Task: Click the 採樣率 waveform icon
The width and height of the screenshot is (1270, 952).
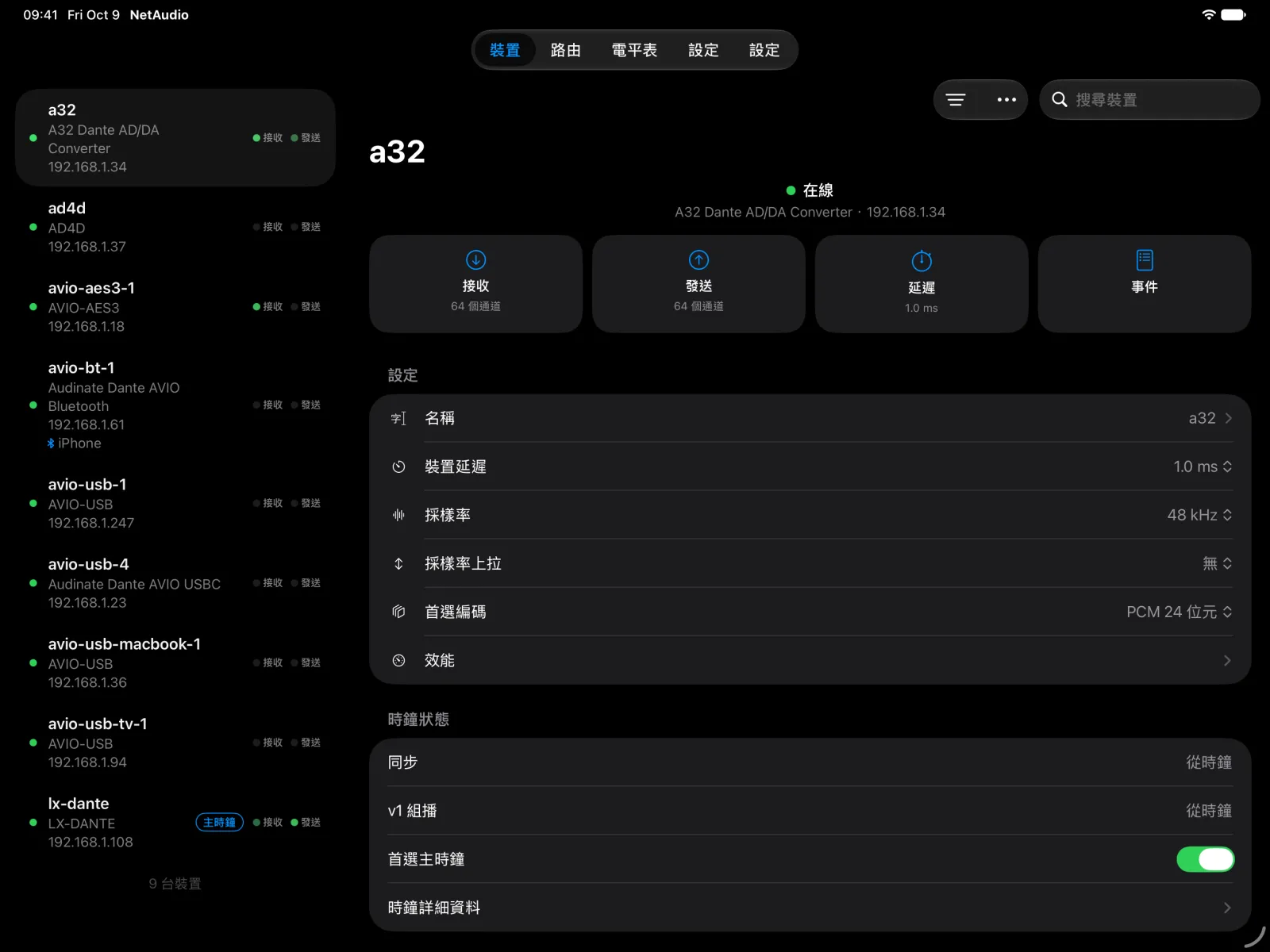Action: point(398,515)
